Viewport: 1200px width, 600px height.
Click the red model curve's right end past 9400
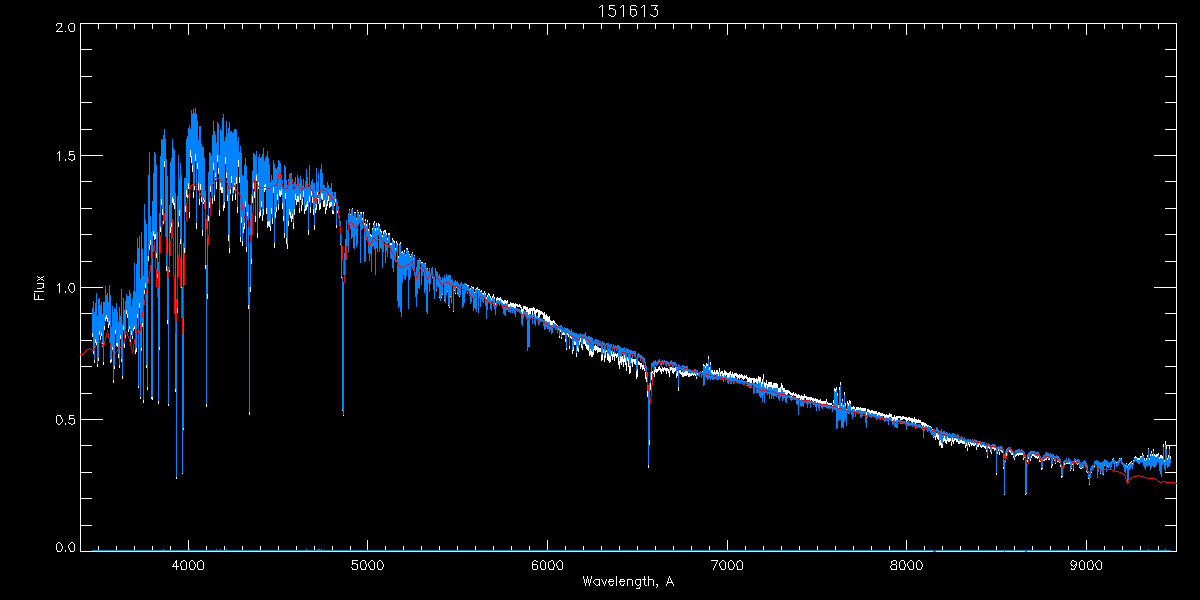[1172, 482]
